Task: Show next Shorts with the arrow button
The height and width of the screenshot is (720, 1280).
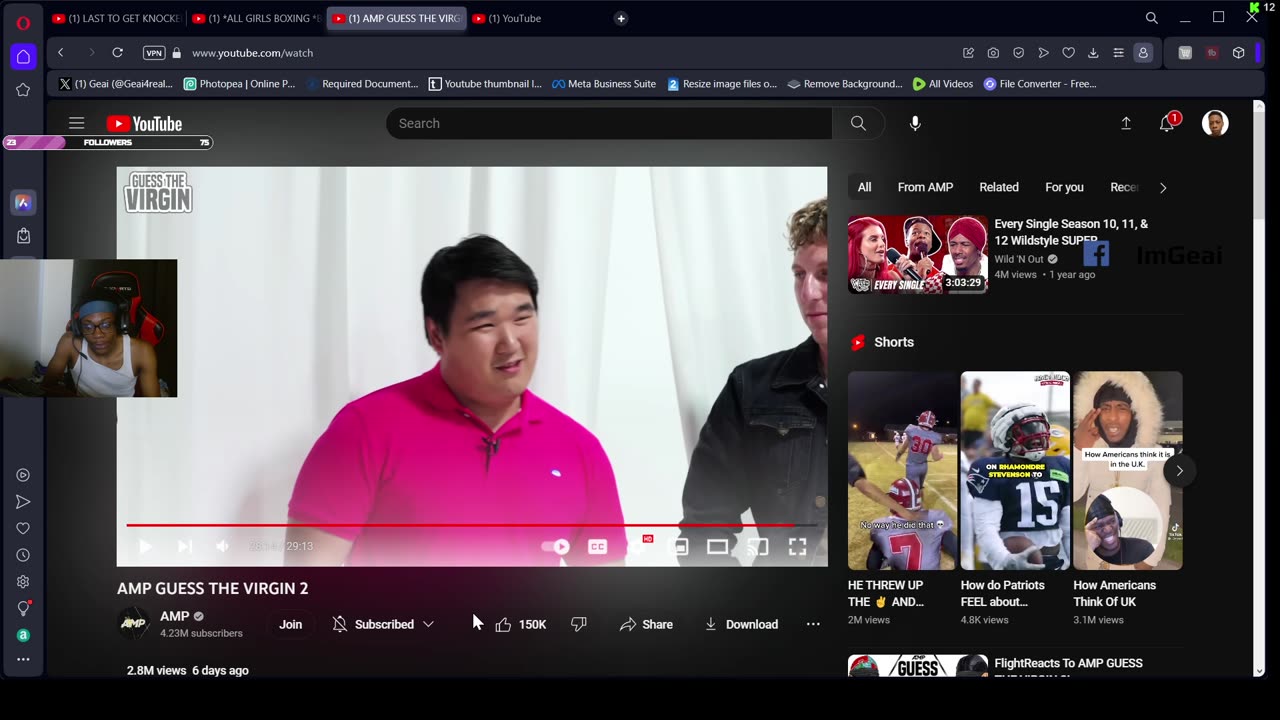Action: click(1179, 471)
